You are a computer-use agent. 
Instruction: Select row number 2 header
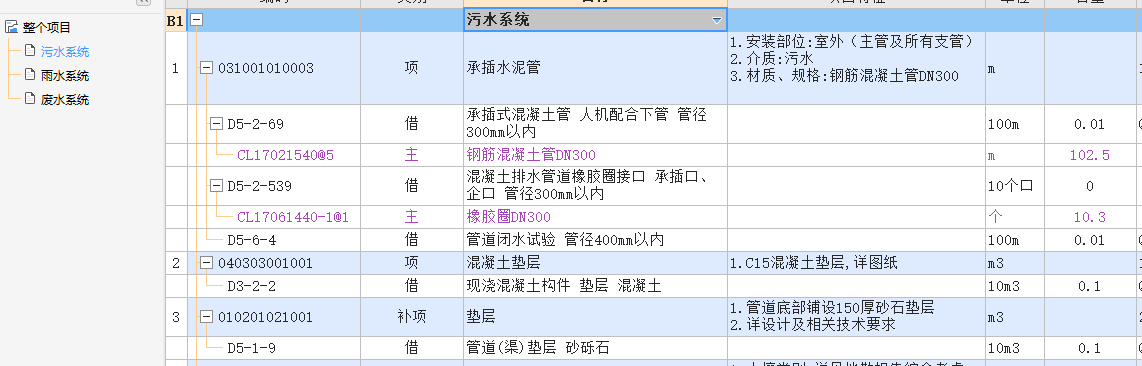pos(176,263)
